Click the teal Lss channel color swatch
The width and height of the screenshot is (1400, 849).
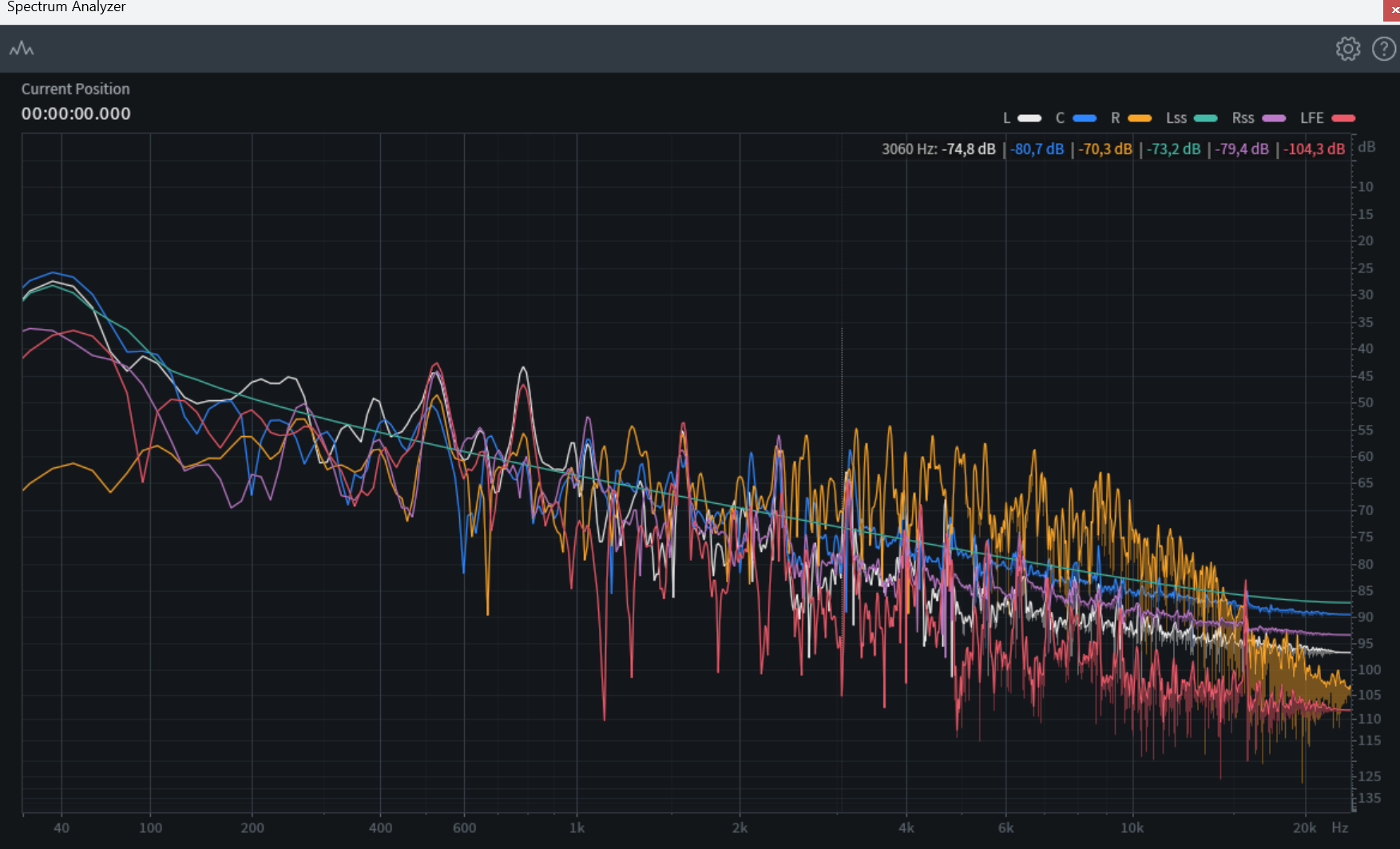click(x=1206, y=118)
